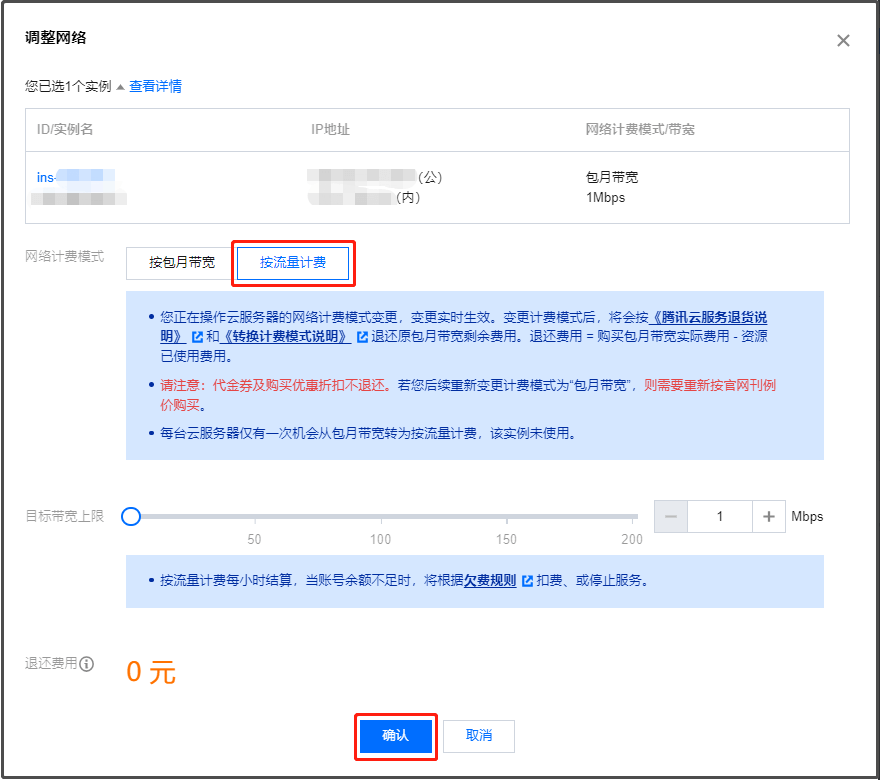Focus the Mbps bandwidth value field

(x=719, y=516)
